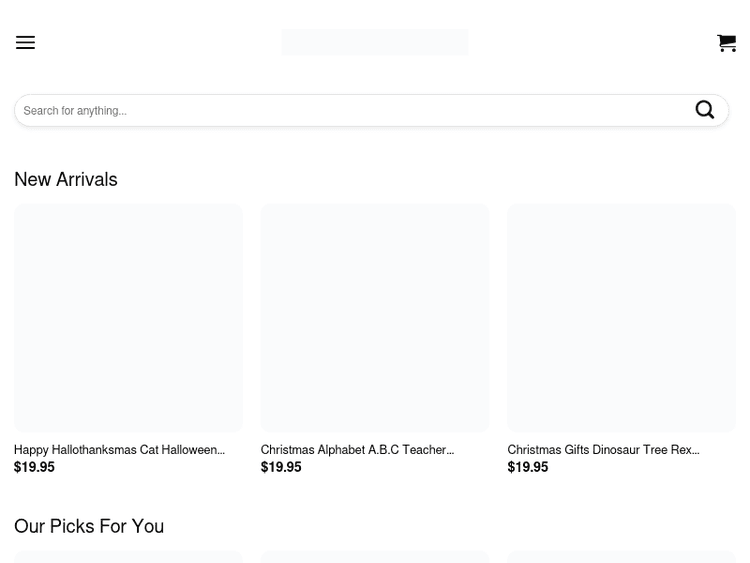Click the magnifying glass search icon
The width and height of the screenshot is (750, 563).
pyautogui.click(x=704, y=110)
